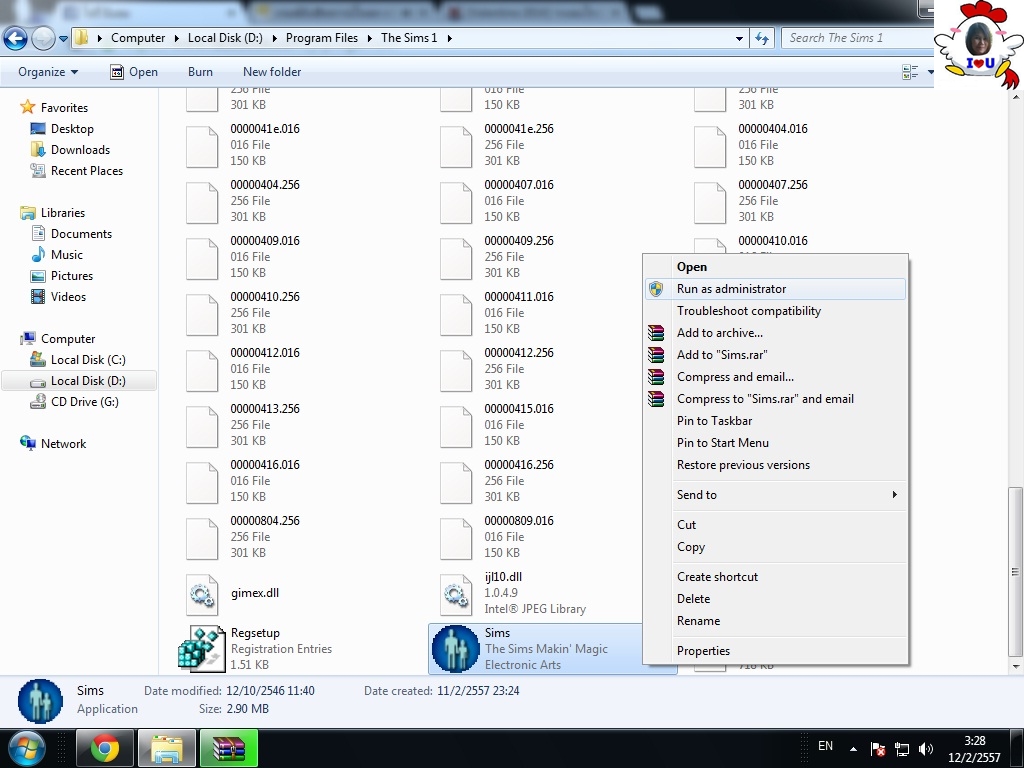Open Windows Explorer taskbar icon
1024x768 pixels.
click(167, 748)
